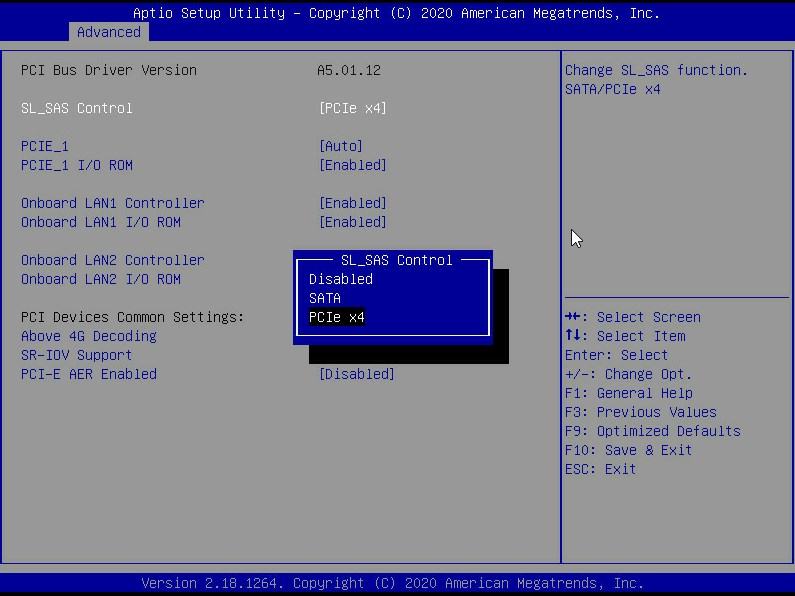Click PCI Devices Common Settings heading
Screen dimensions: 795x596
tap(132, 317)
